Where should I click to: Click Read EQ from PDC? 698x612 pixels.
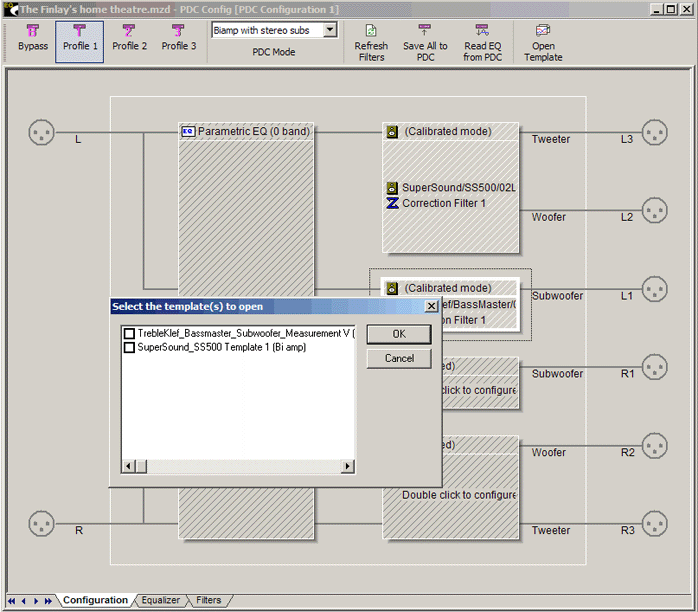pos(482,43)
